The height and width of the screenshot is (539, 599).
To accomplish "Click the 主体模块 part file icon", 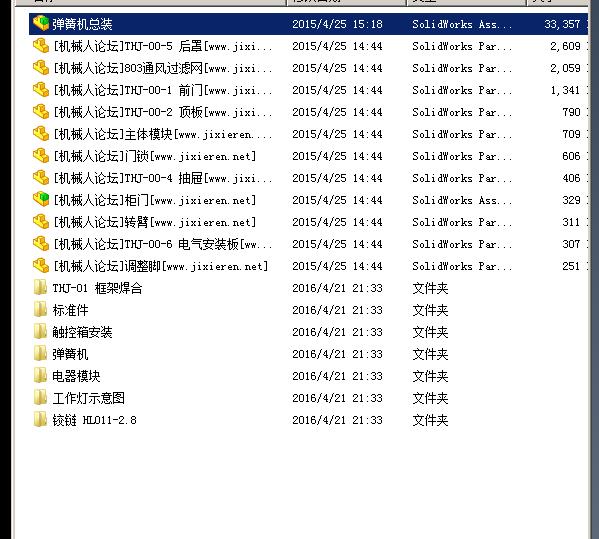I will click(x=41, y=134).
